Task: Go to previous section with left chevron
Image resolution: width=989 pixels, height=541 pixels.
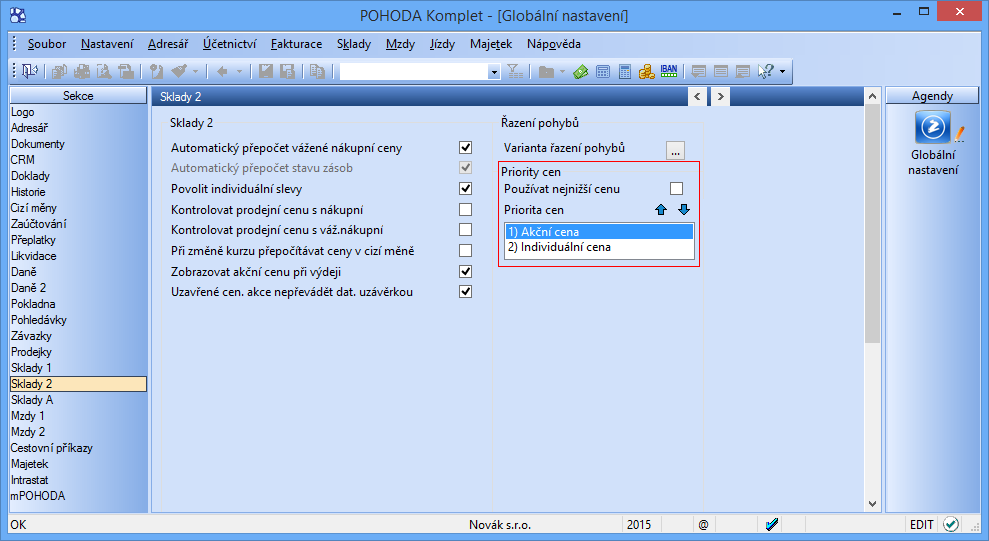Action: pos(697,96)
